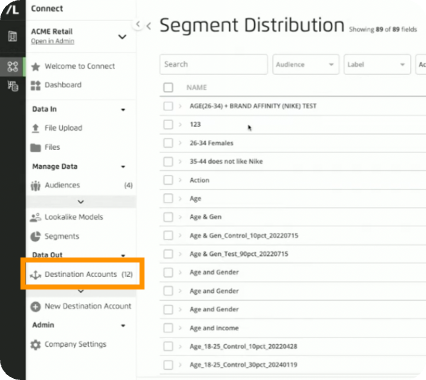Image resolution: width=426 pixels, height=380 pixels.
Task: Click the Lookalike Models icon
Action: (35, 217)
